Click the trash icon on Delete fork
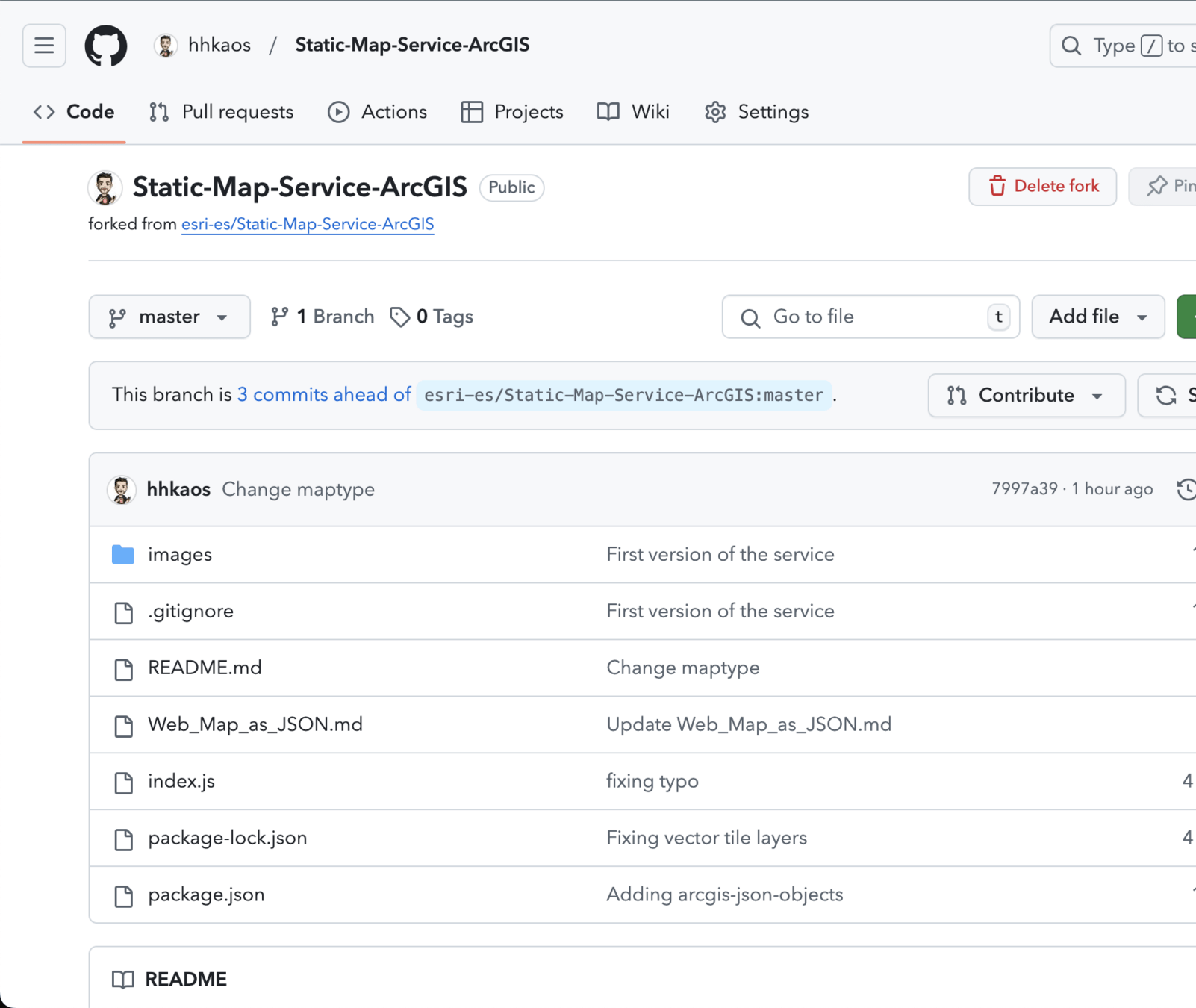 coord(997,186)
